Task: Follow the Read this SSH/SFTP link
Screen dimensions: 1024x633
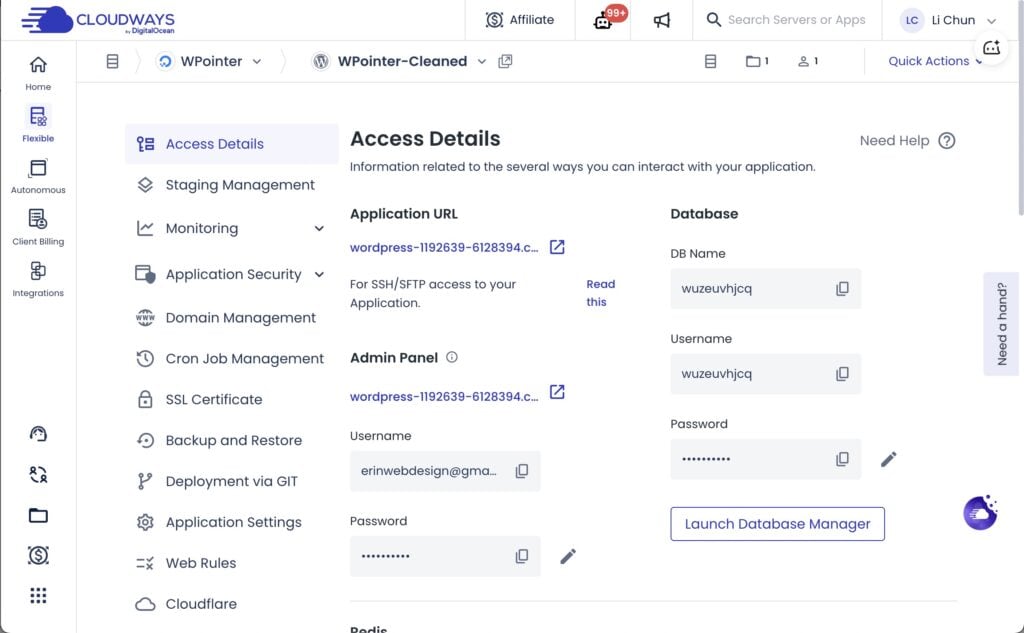Action: coord(600,293)
